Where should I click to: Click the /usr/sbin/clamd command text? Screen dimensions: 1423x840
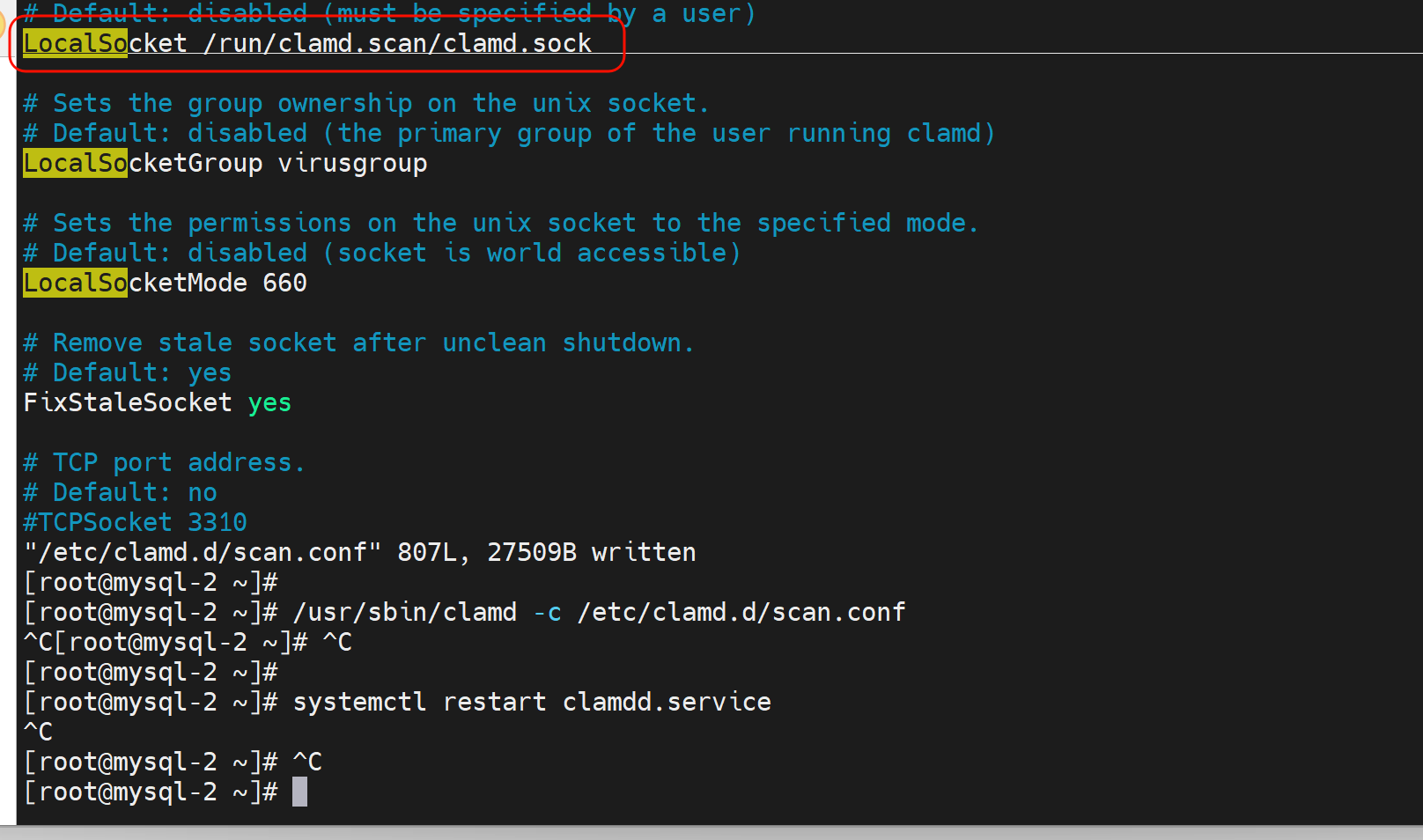405,612
